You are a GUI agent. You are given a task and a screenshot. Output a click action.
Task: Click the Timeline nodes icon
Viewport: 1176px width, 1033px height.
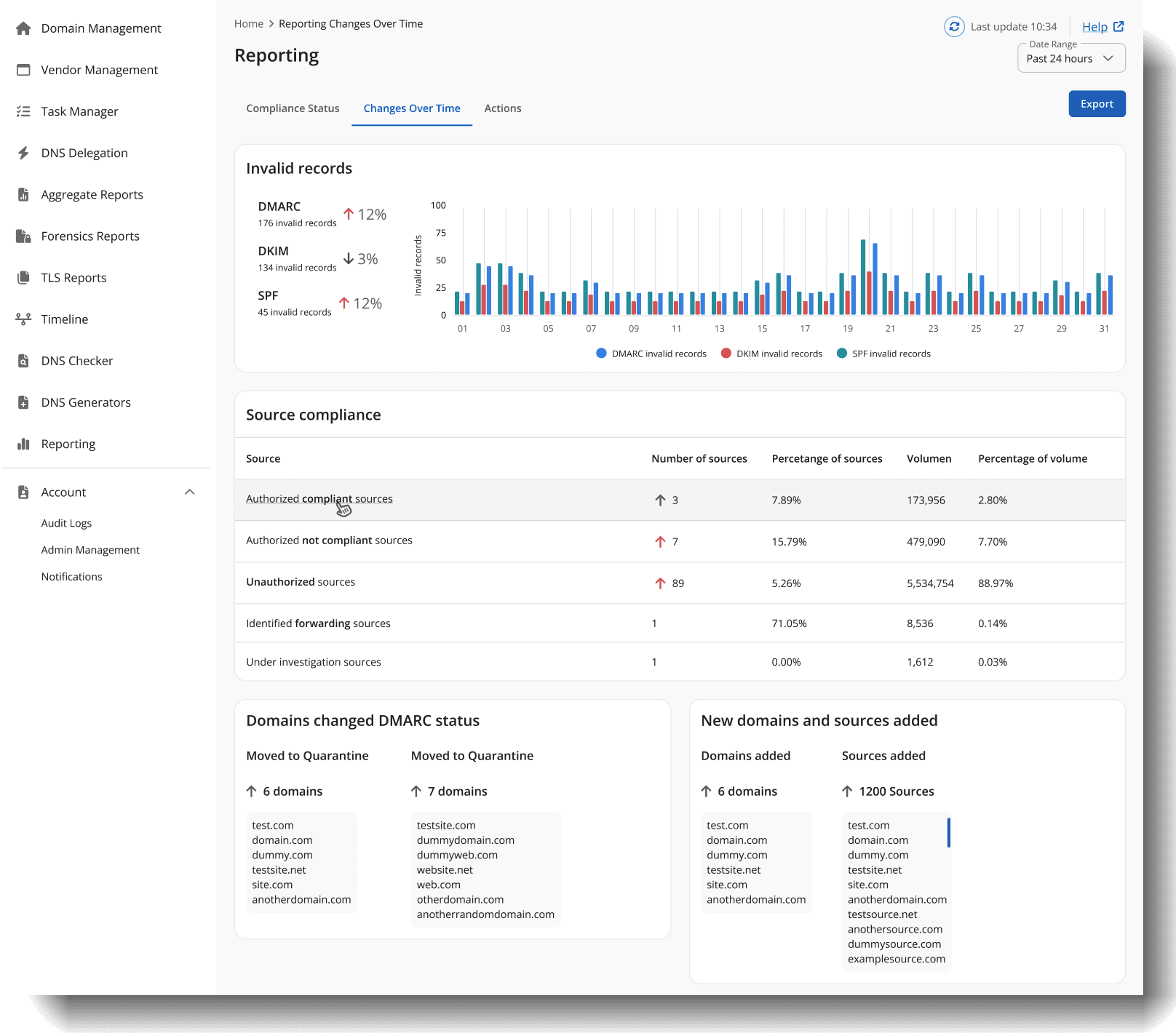point(23,319)
